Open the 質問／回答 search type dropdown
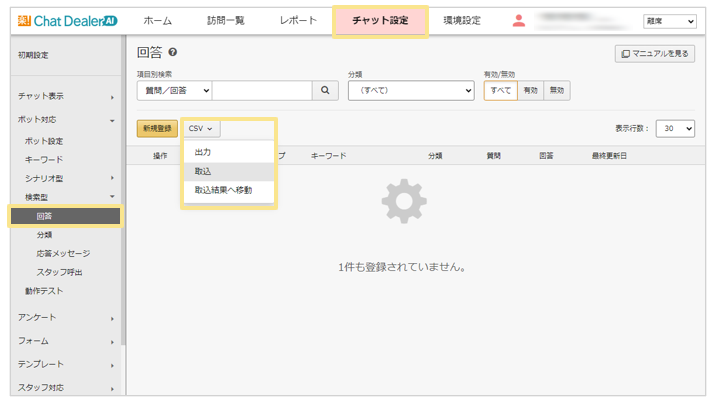715x406 pixels. tap(174, 91)
